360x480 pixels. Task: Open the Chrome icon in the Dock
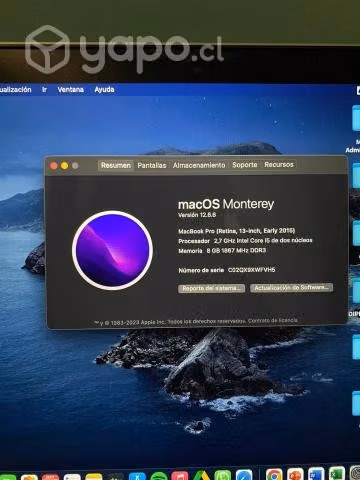[274, 475]
